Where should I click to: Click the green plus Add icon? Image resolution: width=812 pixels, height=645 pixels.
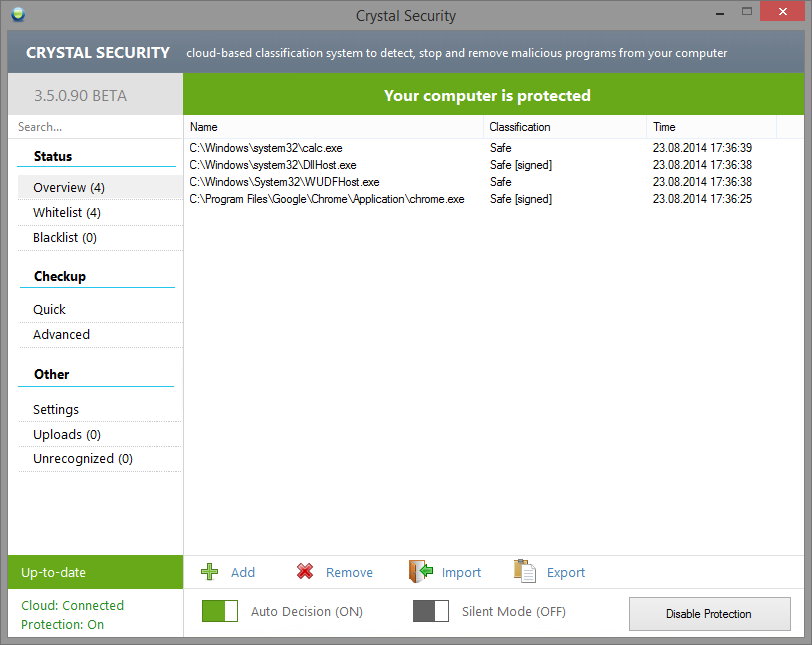pos(210,572)
